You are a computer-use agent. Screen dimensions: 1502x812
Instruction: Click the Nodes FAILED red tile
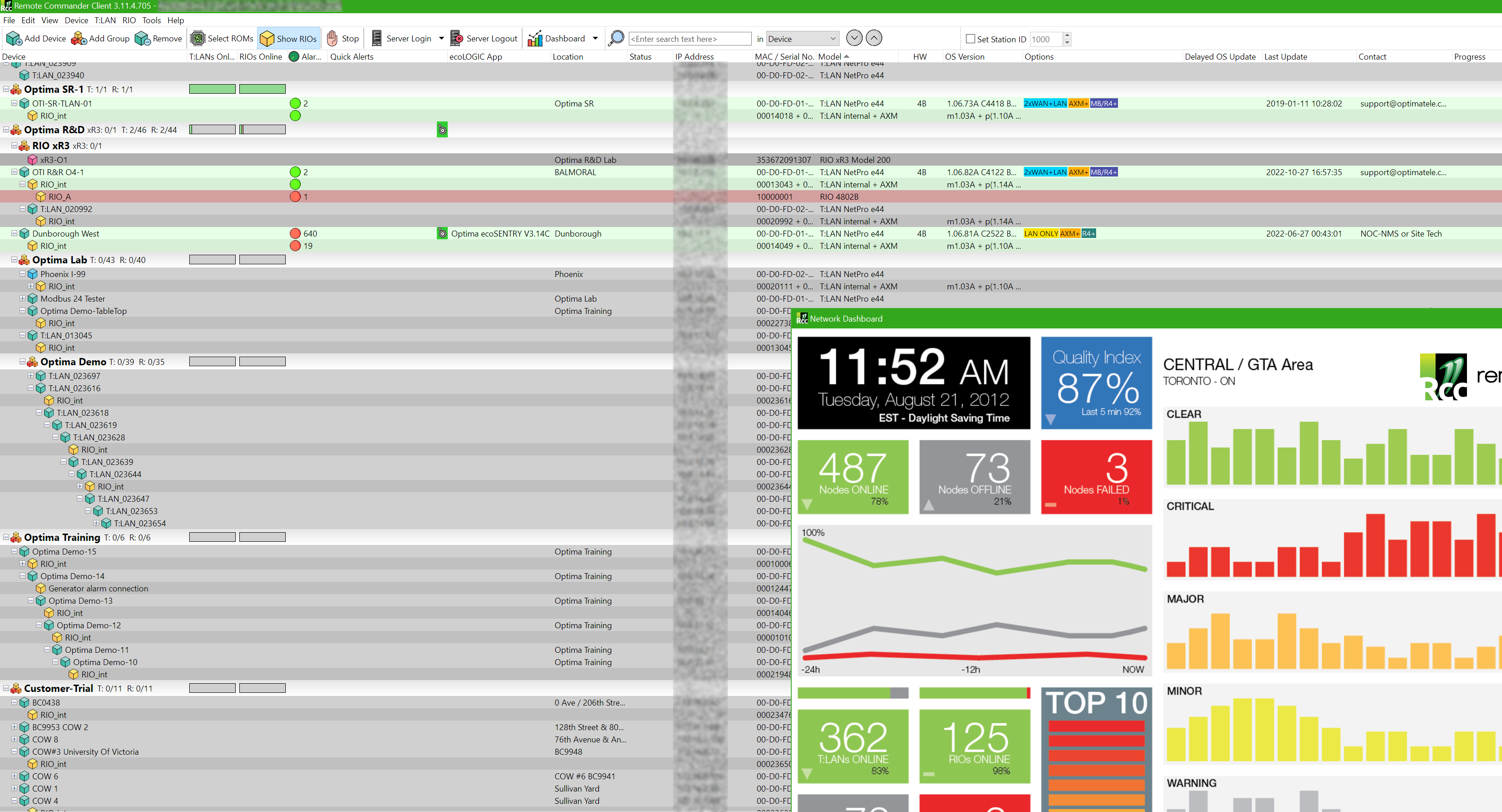[1096, 477]
